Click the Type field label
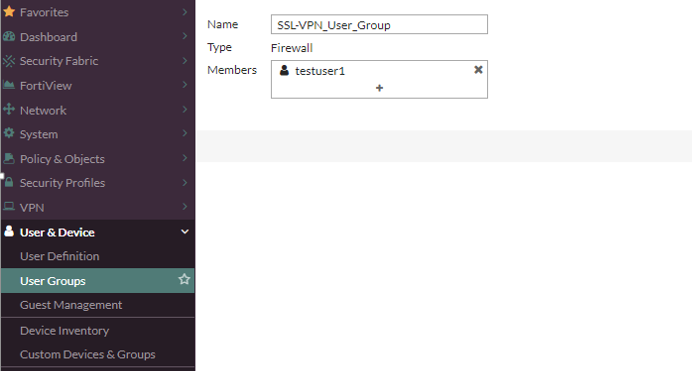692x371 pixels. [x=219, y=47]
